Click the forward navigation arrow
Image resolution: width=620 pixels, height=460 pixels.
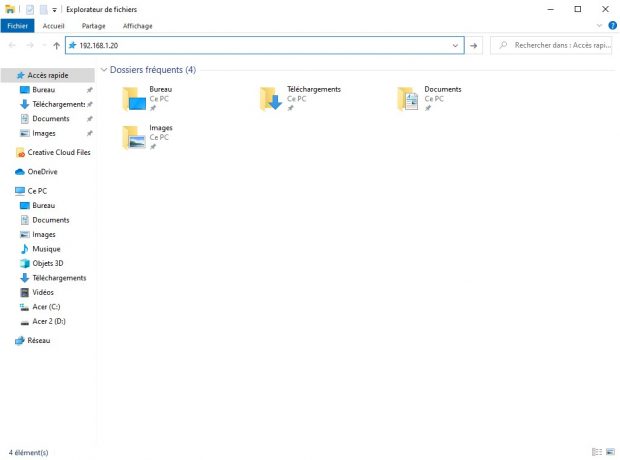pyautogui.click(x=30, y=45)
